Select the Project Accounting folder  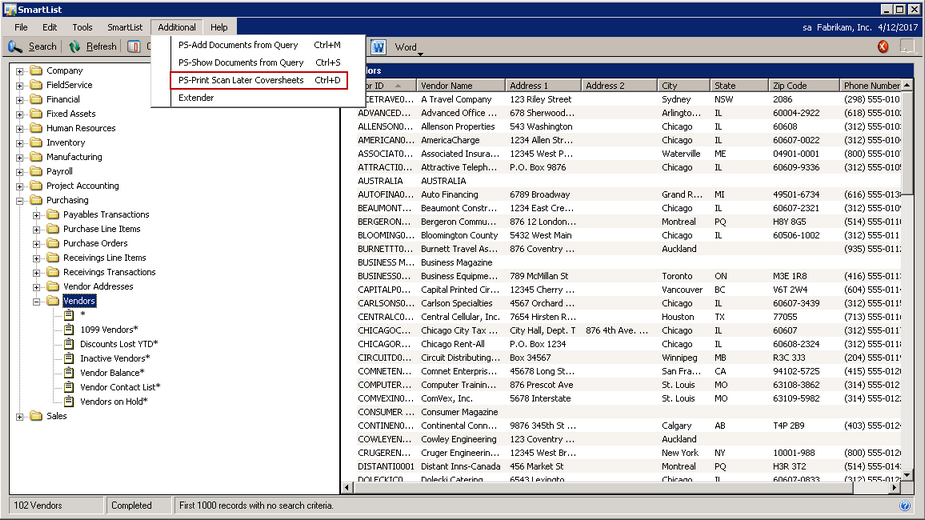click(83, 186)
